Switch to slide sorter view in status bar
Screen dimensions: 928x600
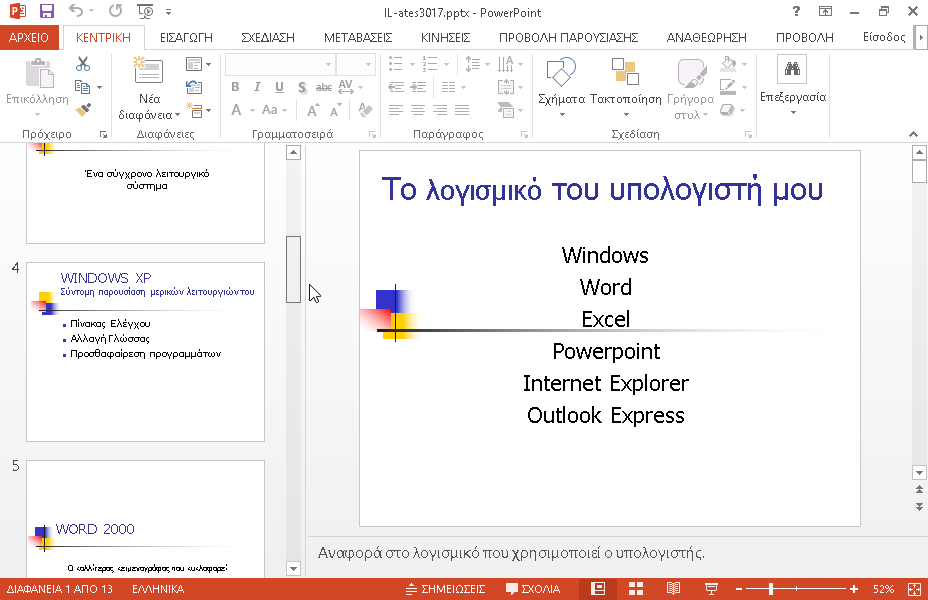636,589
